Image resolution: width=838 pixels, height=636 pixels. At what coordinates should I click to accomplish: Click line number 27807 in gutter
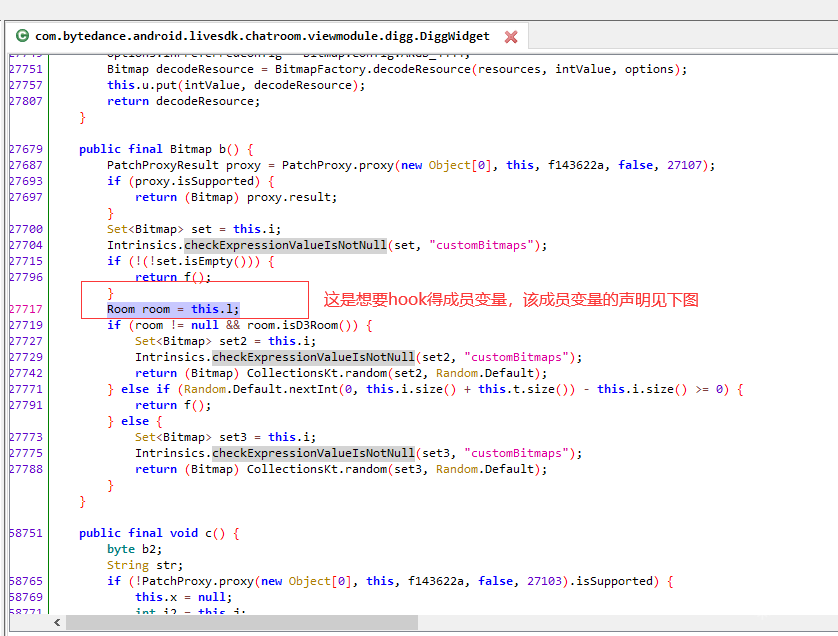click(26, 102)
